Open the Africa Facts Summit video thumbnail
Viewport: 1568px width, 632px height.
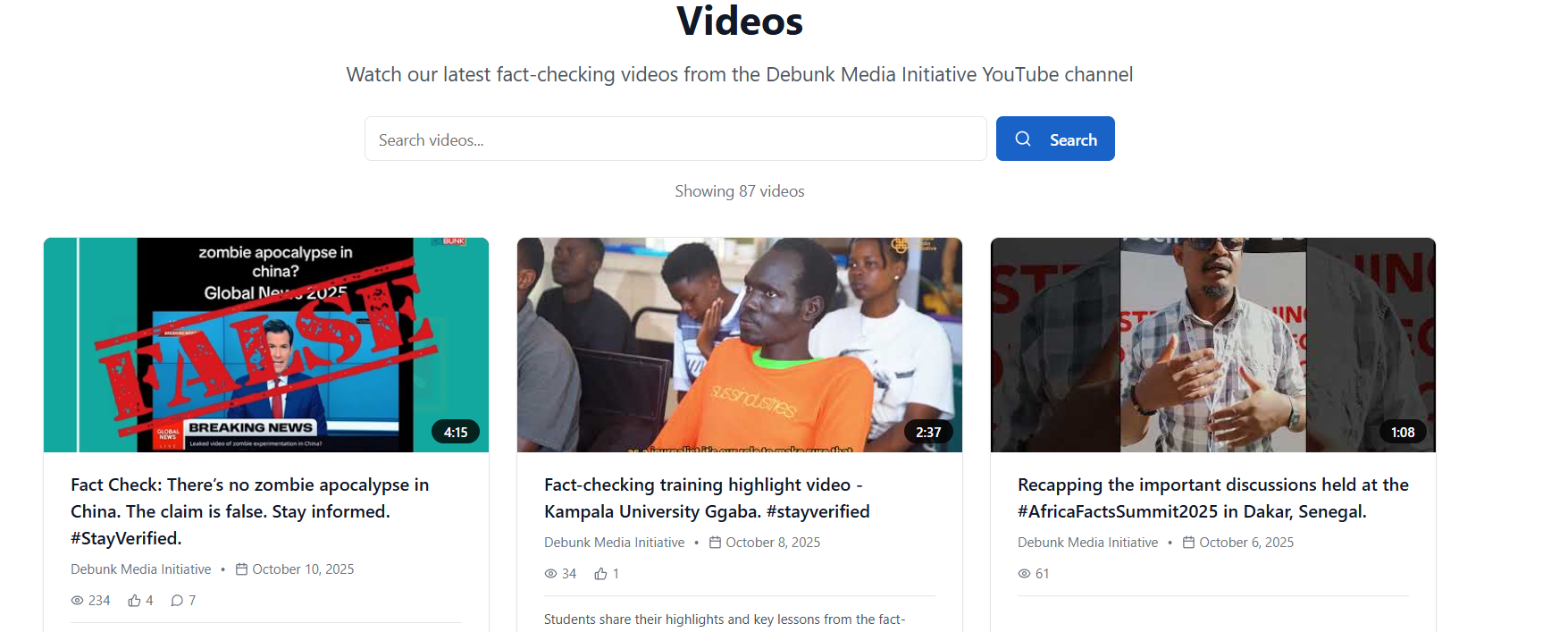(1212, 344)
